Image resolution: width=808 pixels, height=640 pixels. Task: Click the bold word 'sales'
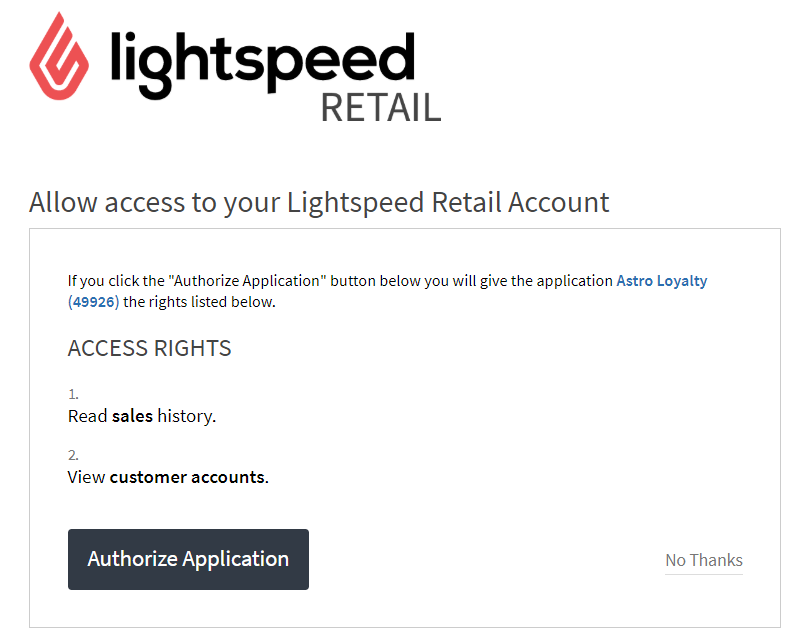(132, 416)
